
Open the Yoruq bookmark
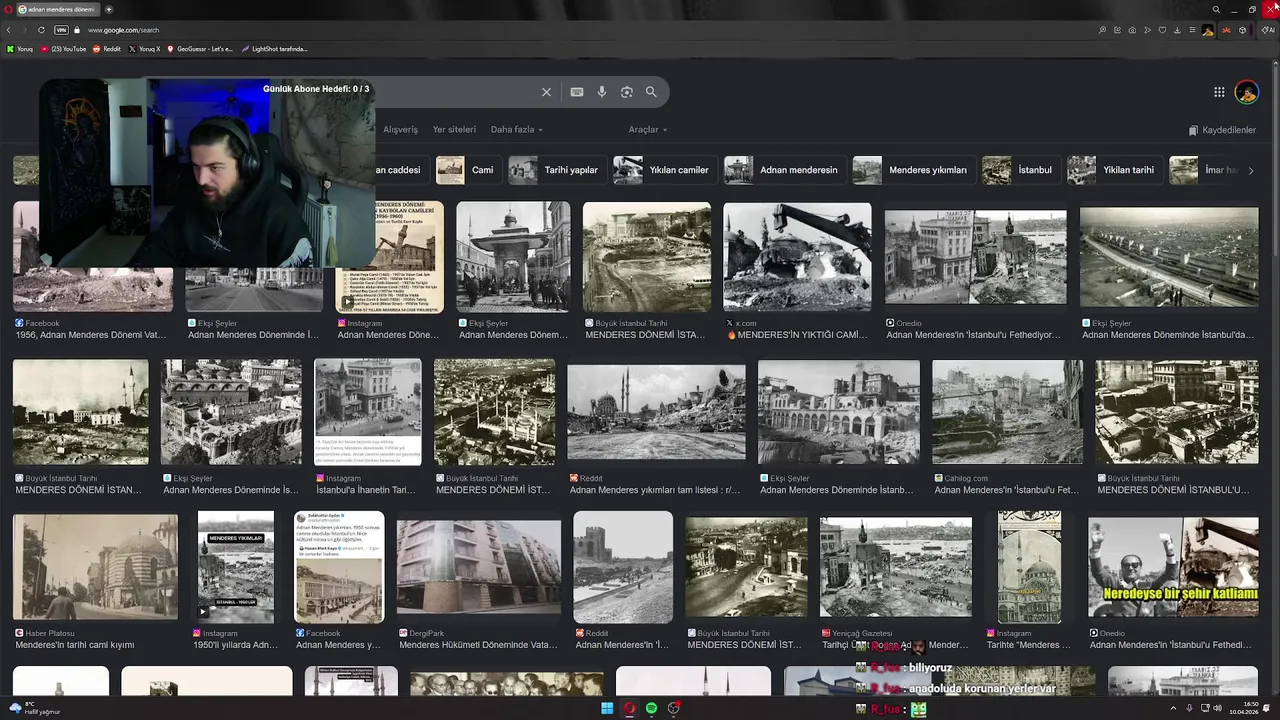pos(20,49)
